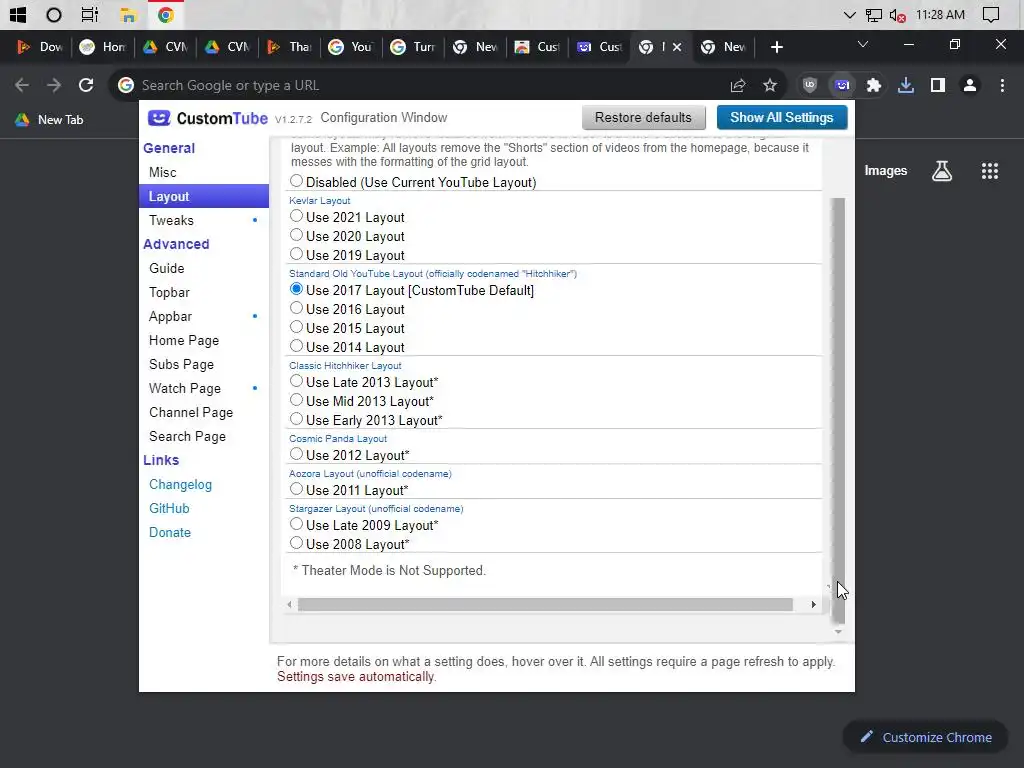Screen dimensions: 1024x768
Task: Open the Chrome profile icon
Action: pyautogui.click(x=970, y=85)
